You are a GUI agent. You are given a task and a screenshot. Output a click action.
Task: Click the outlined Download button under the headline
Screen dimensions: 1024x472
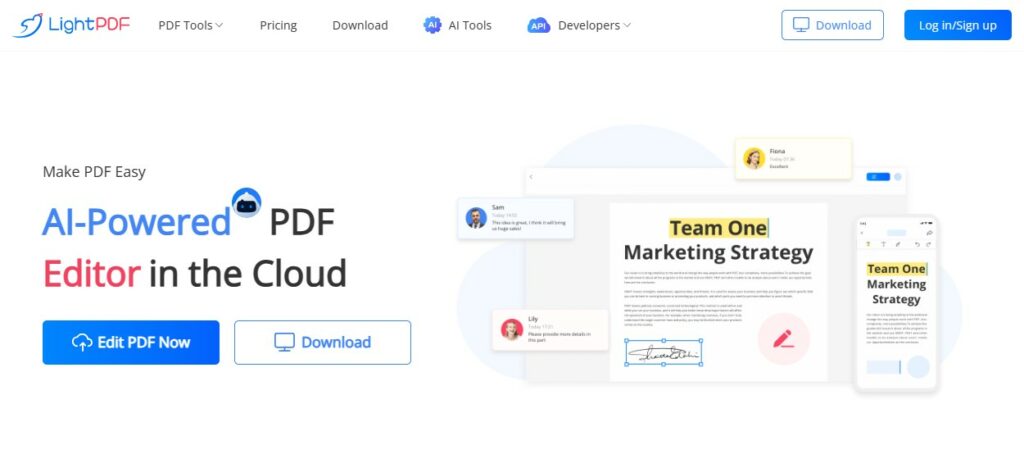322,342
